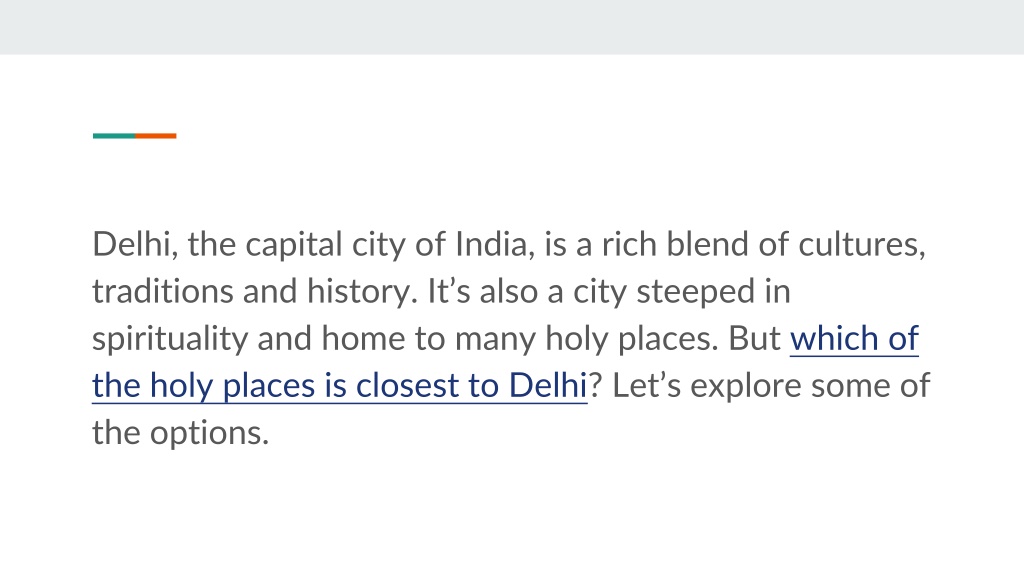Click the words 'the options.' on last line
Viewport: 1024px width, 576px height.
(x=180, y=434)
